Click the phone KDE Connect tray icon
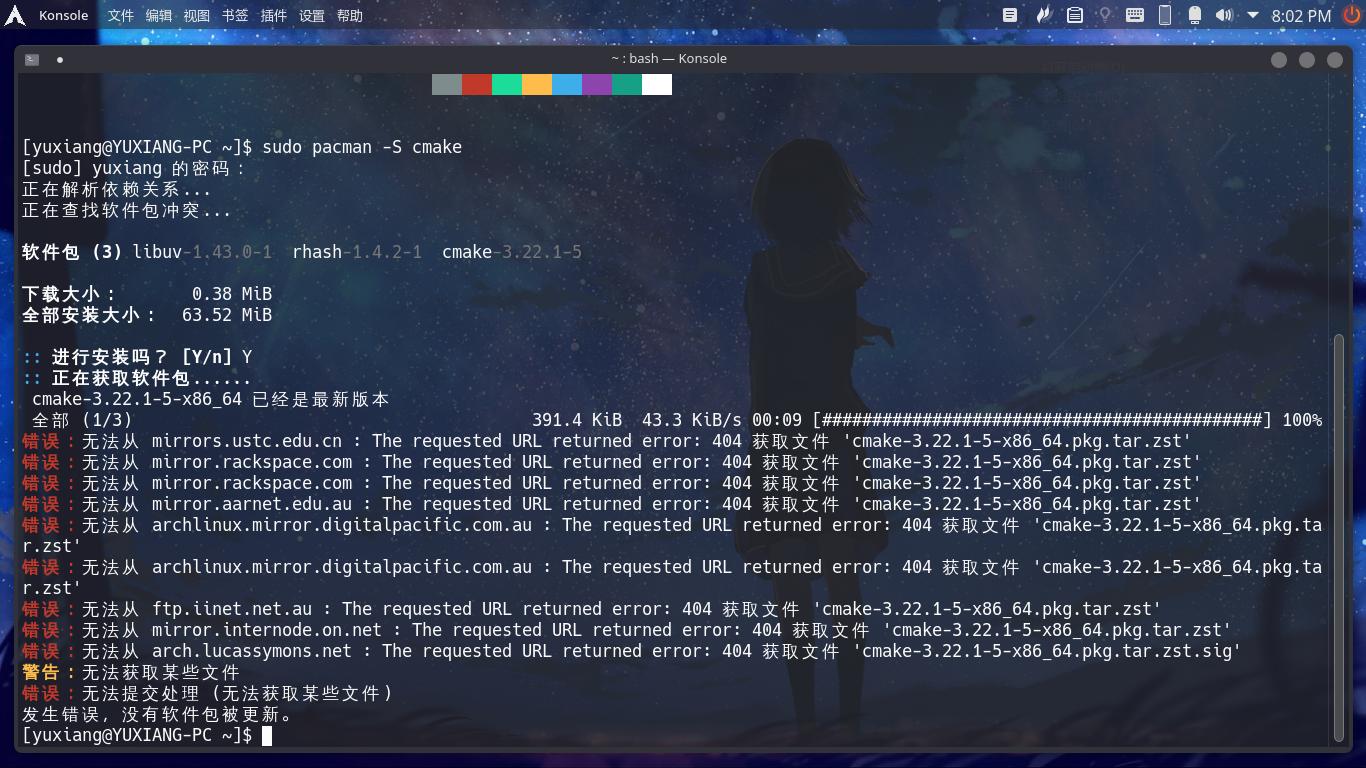 point(1165,15)
